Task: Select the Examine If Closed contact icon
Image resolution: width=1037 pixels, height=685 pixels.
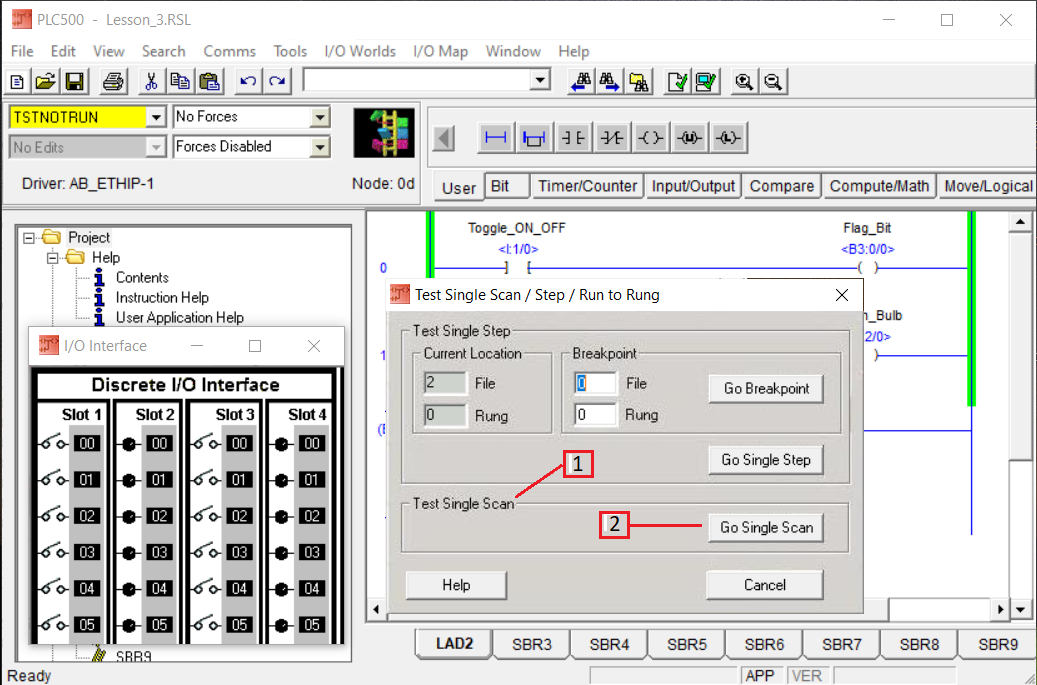Action: (573, 138)
